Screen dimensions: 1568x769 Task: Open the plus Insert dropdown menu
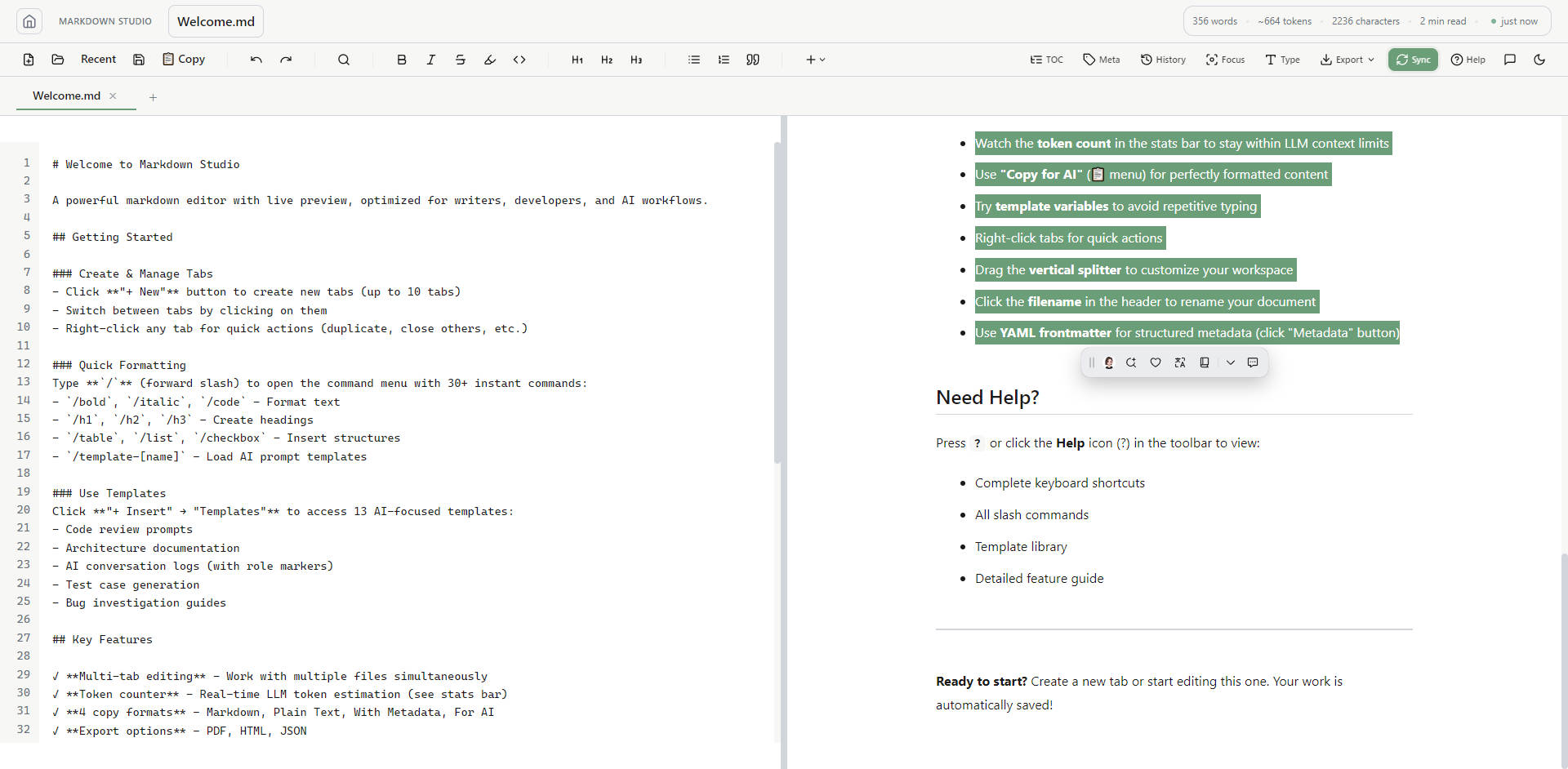[815, 60]
